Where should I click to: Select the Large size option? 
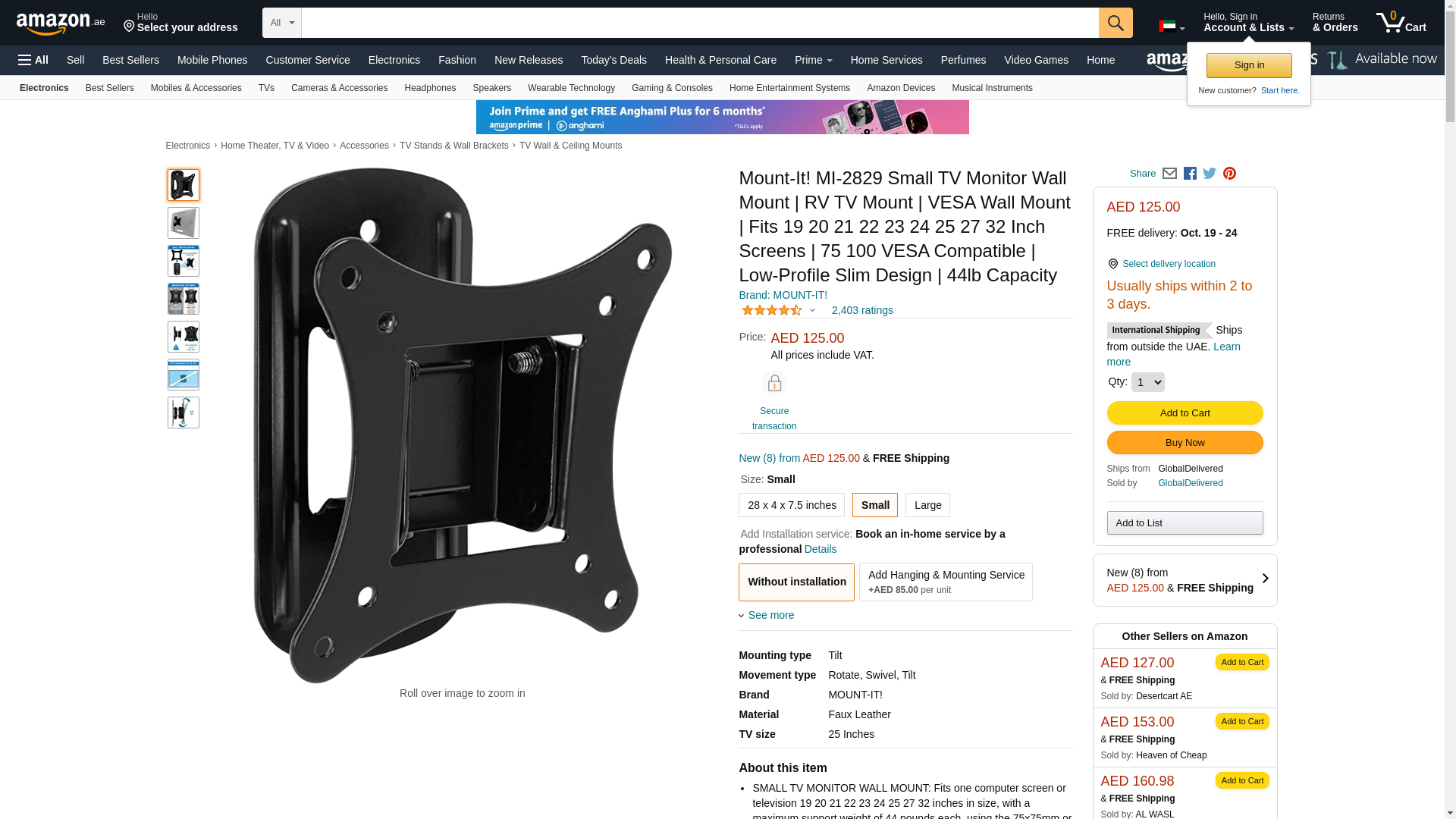tap(927, 505)
